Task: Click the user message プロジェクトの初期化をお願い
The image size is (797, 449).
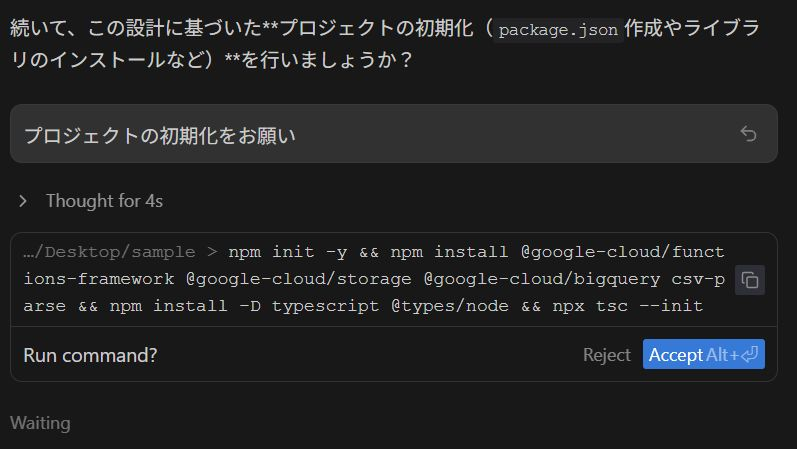Action: [160, 135]
